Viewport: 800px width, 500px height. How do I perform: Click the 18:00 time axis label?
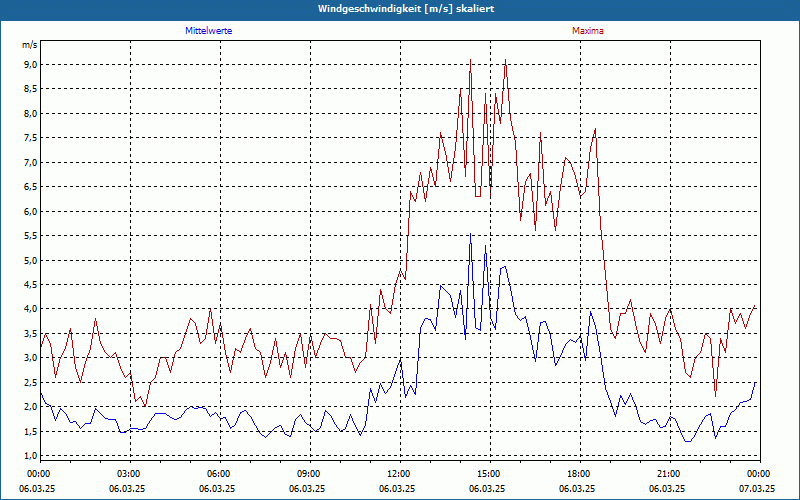coord(581,474)
